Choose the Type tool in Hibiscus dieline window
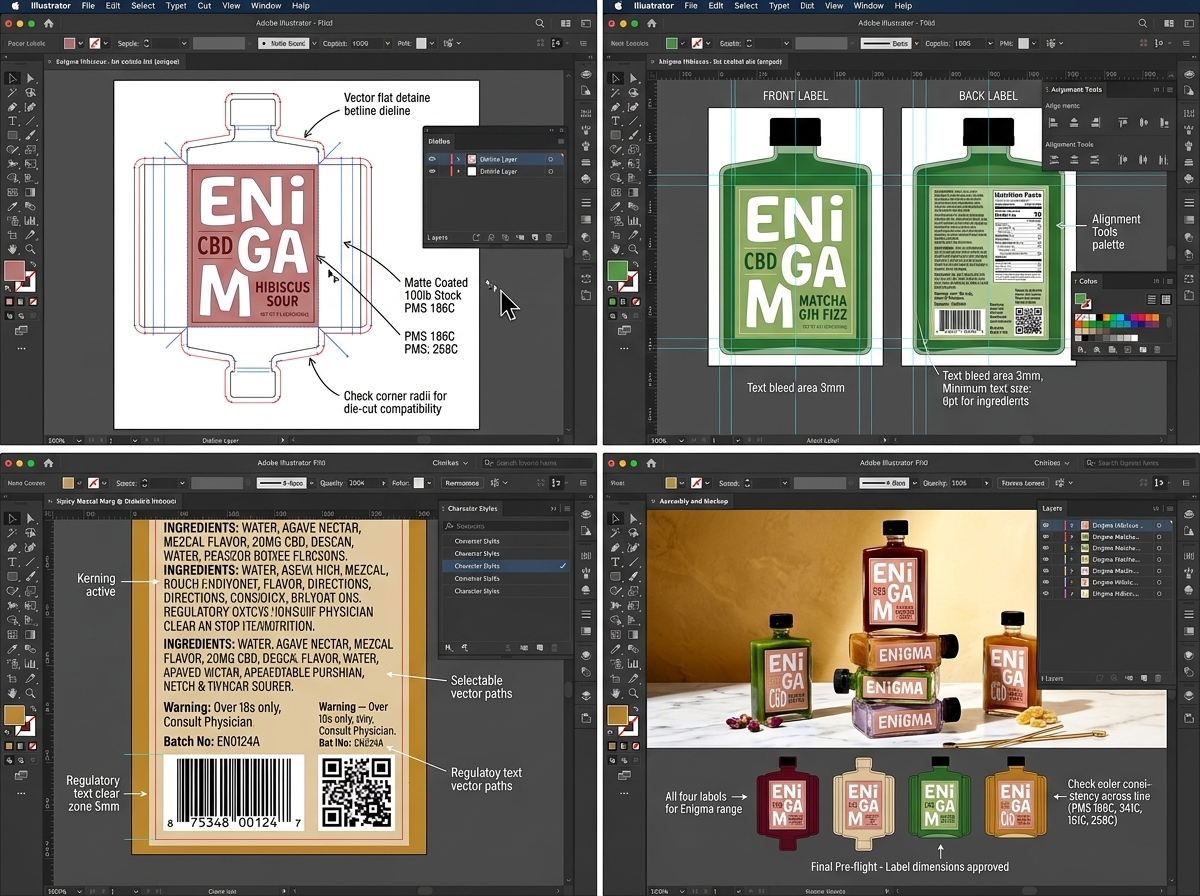This screenshot has height=896, width=1200. coord(12,121)
